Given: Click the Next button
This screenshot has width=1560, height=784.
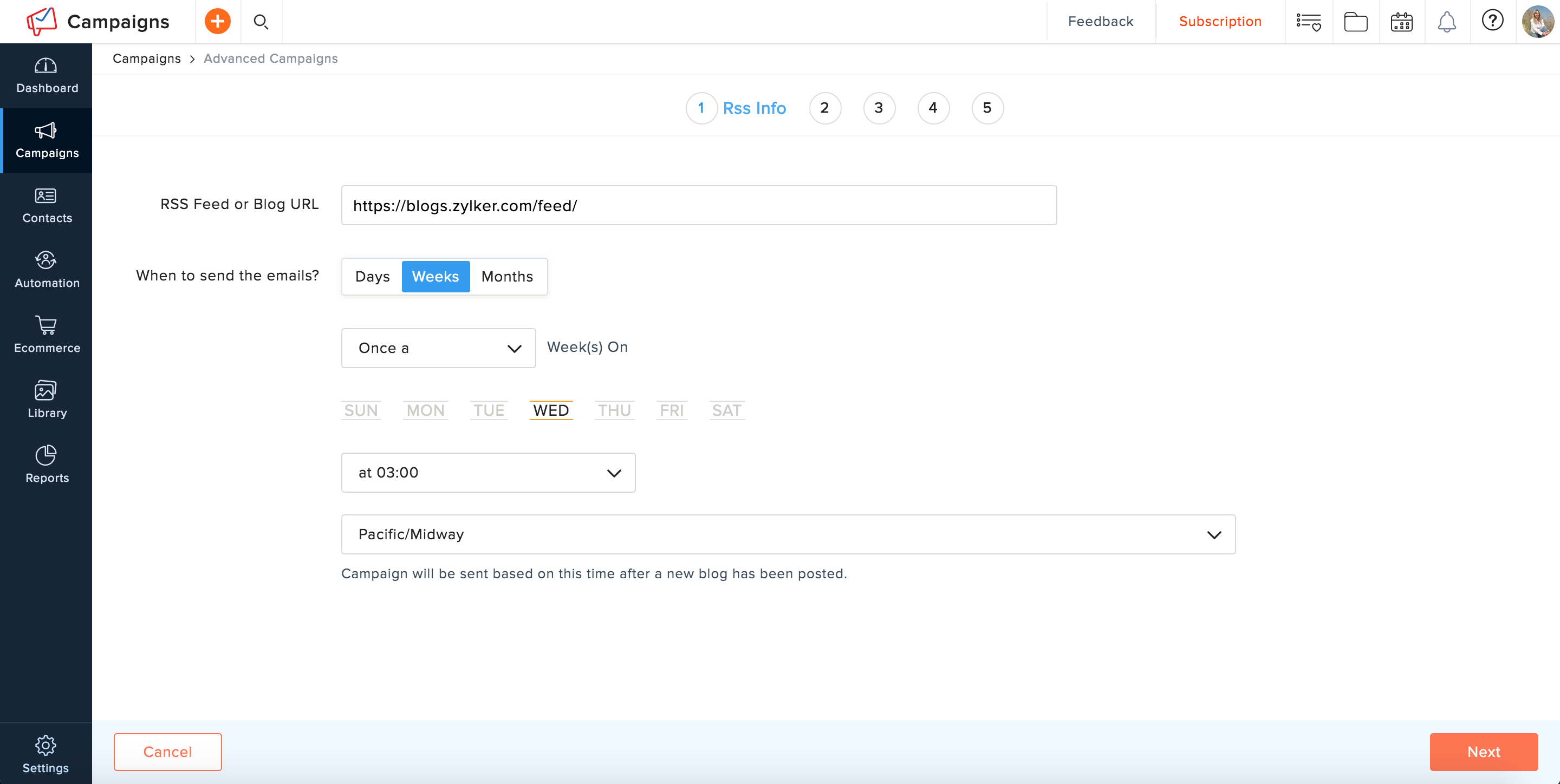Looking at the screenshot, I should click(1483, 752).
